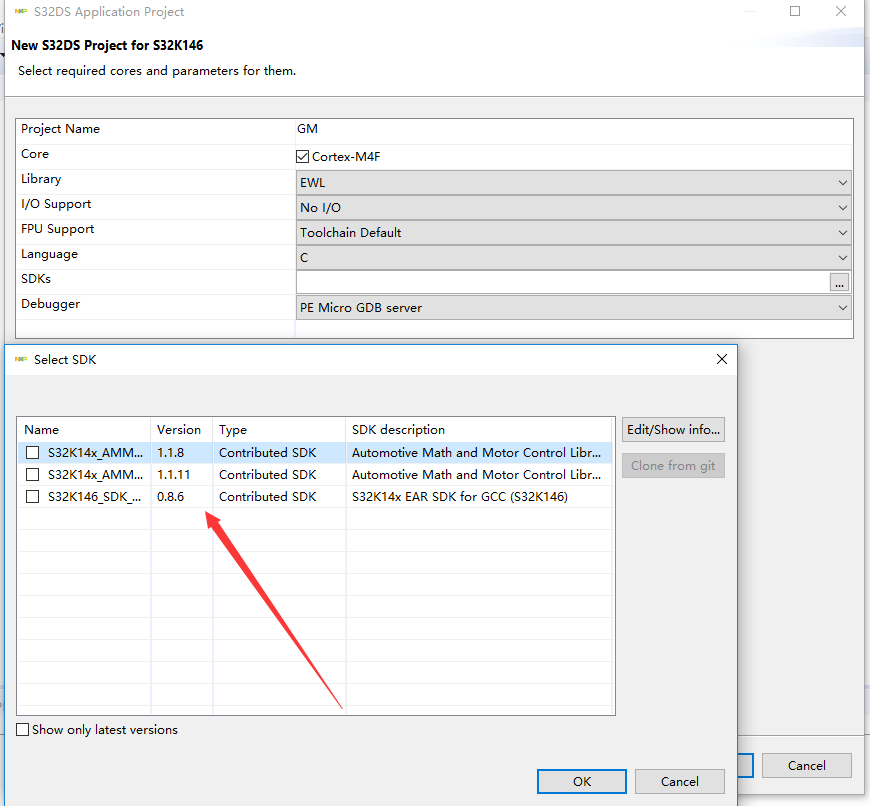Toggle the Cortex-M4F core checkbox
This screenshot has height=806, width=870.
302,156
